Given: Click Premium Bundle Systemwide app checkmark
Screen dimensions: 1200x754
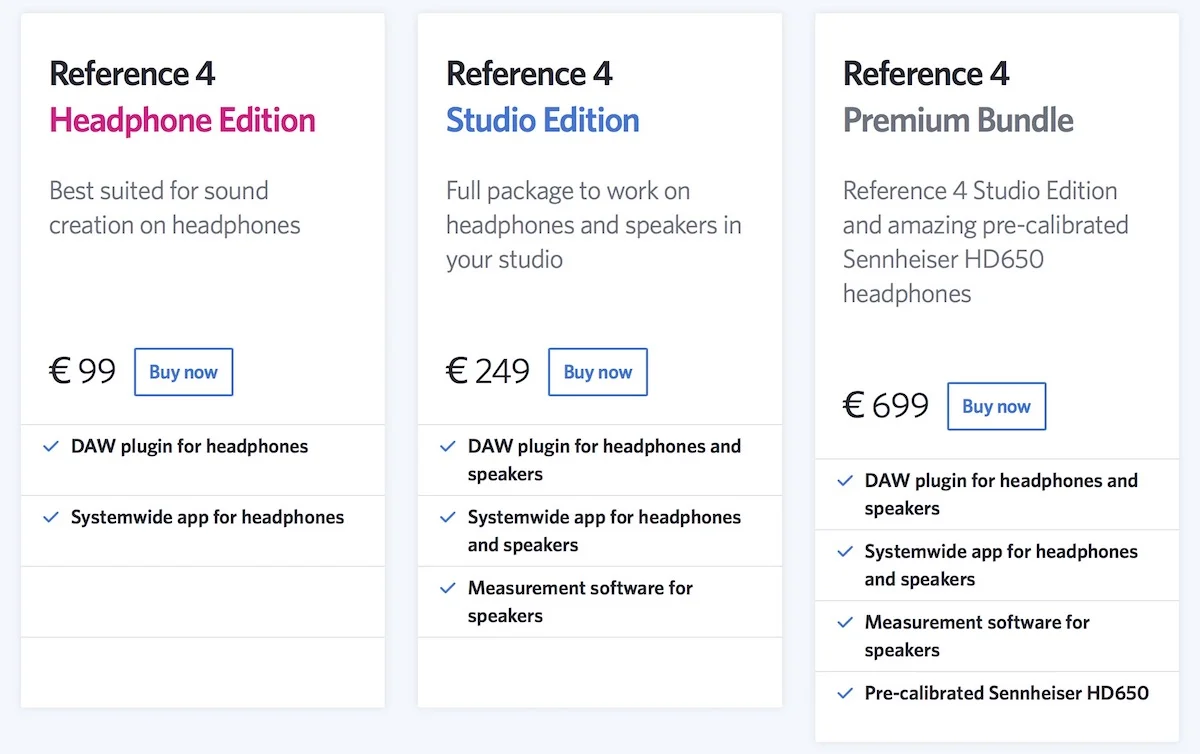Looking at the screenshot, I should 845,552.
